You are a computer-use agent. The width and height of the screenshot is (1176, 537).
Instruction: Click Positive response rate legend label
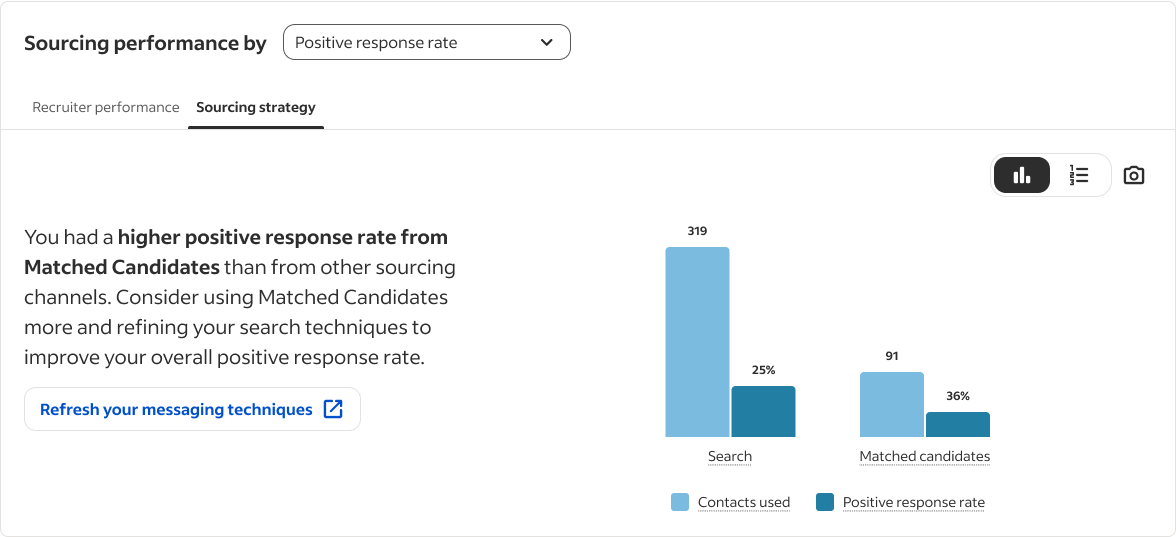[x=914, y=502]
